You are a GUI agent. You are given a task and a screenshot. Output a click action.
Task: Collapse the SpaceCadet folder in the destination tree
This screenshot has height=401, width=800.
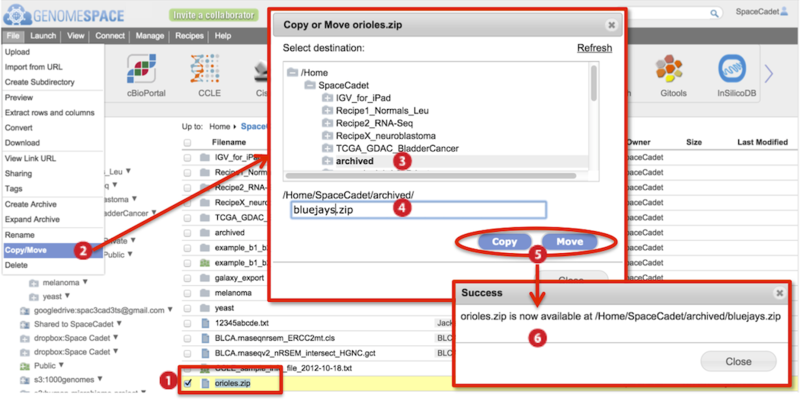pyautogui.click(x=310, y=85)
